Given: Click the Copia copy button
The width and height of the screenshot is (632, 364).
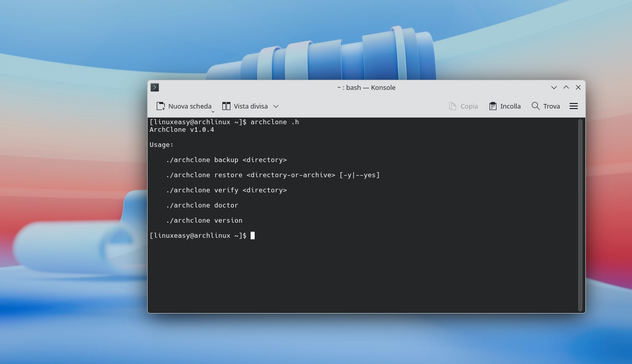Looking at the screenshot, I should pyautogui.click(x=463, y=106).
